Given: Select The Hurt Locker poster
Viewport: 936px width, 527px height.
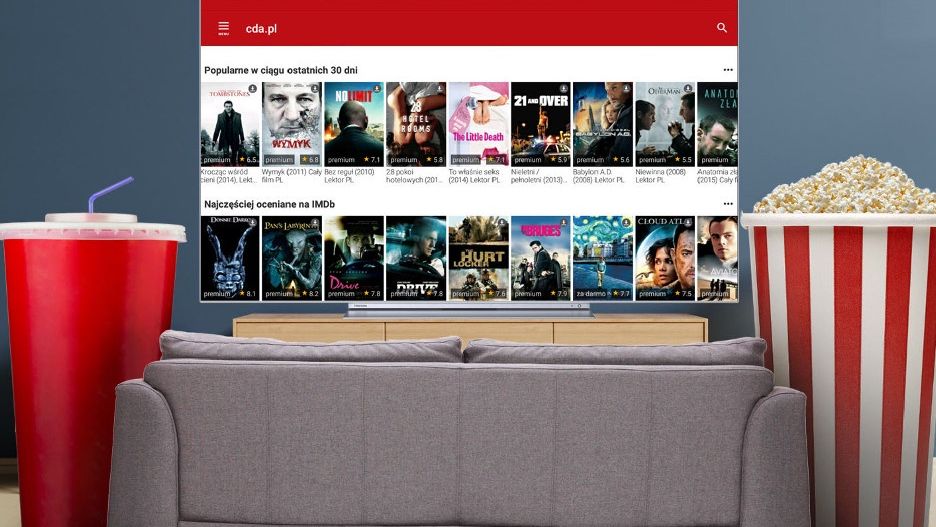Looking at the screenshot, I should (x=479, y=258).
